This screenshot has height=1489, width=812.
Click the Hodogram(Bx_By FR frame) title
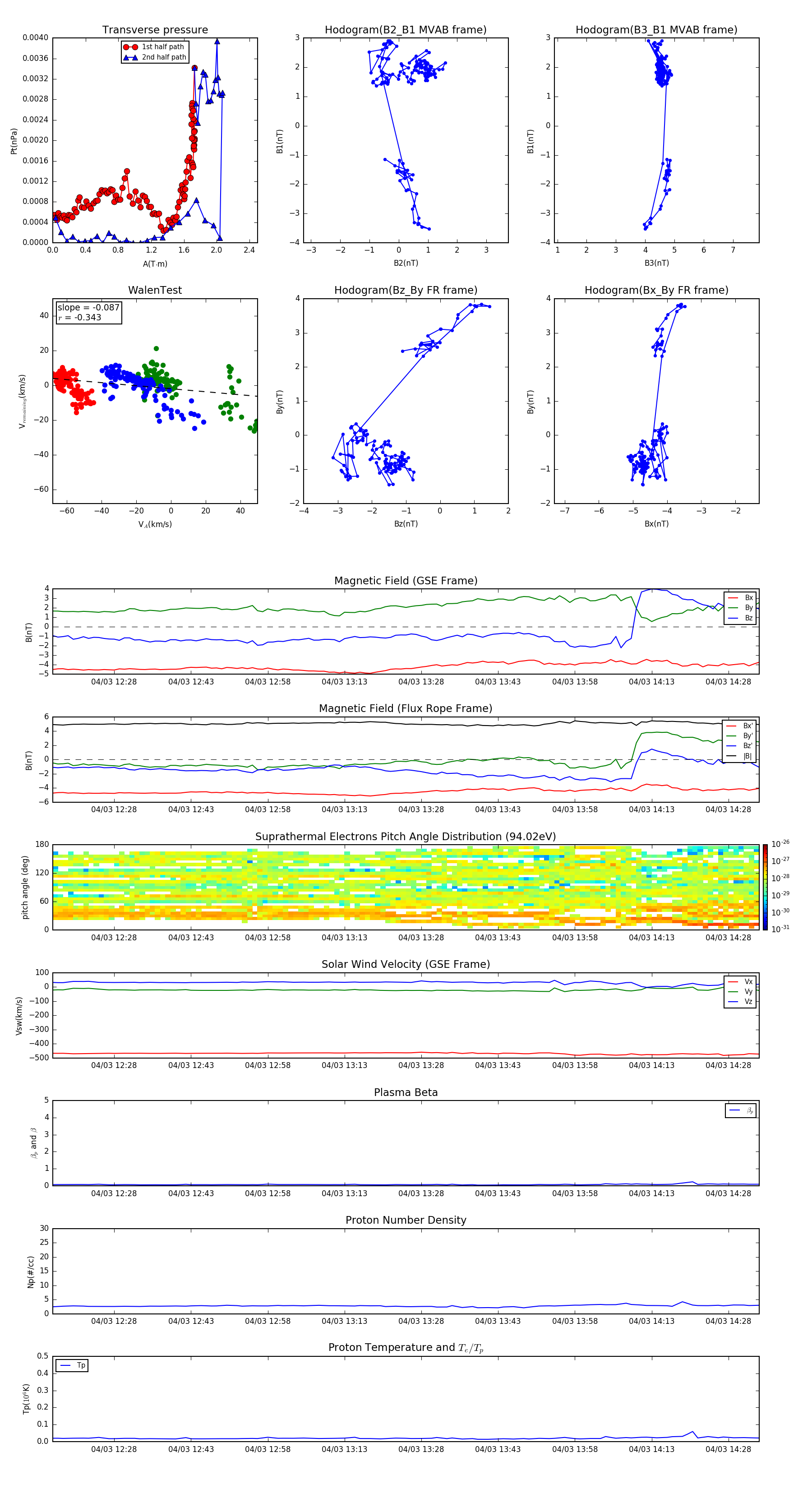(x=656, y=290)
